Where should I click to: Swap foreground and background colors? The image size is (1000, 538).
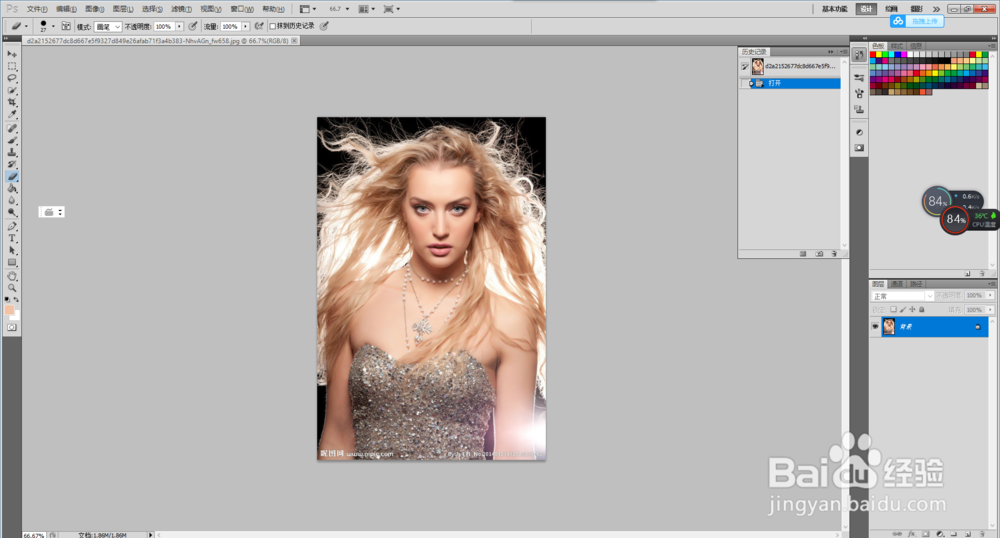point(17,299)
